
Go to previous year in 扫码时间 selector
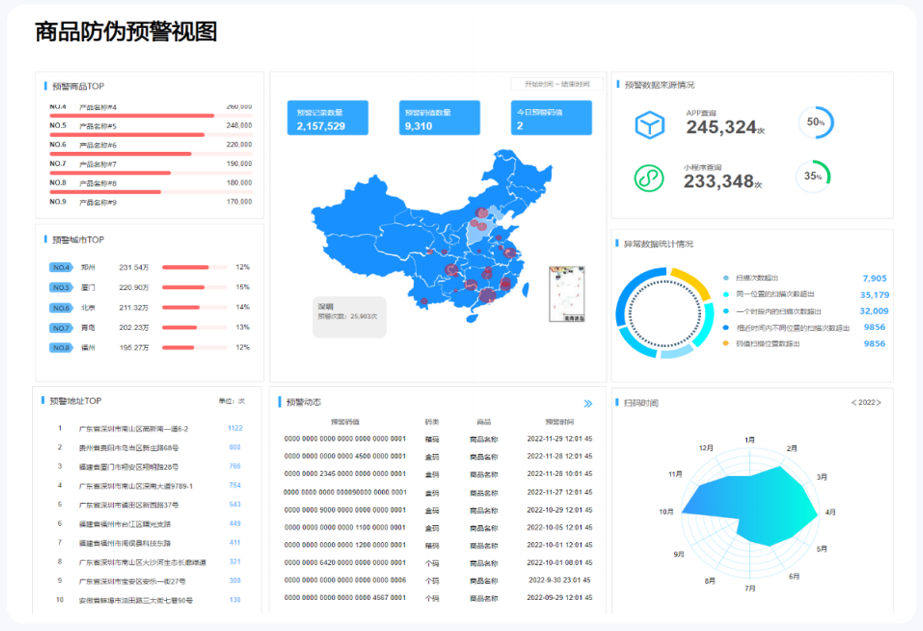pyautogui.click(x=853, y=403)
